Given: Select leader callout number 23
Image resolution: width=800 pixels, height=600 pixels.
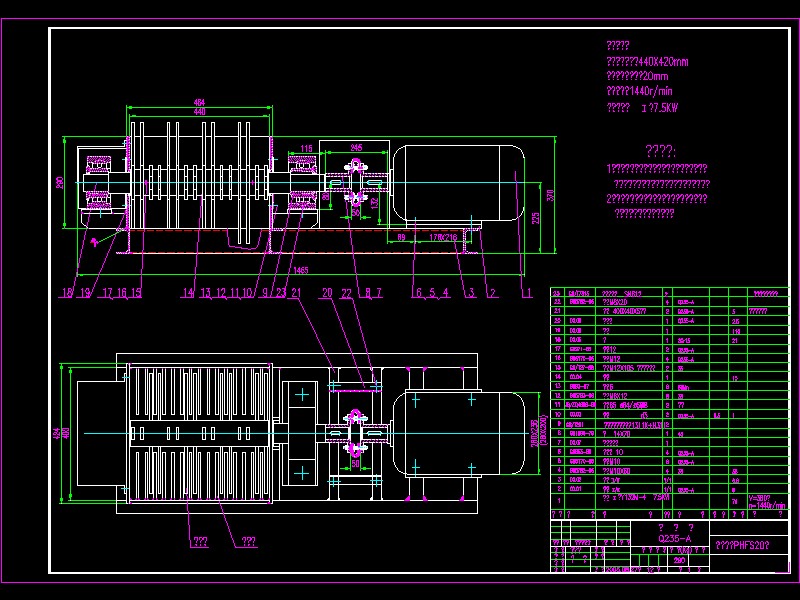Looking at the screenshot, I should (281, 293).
